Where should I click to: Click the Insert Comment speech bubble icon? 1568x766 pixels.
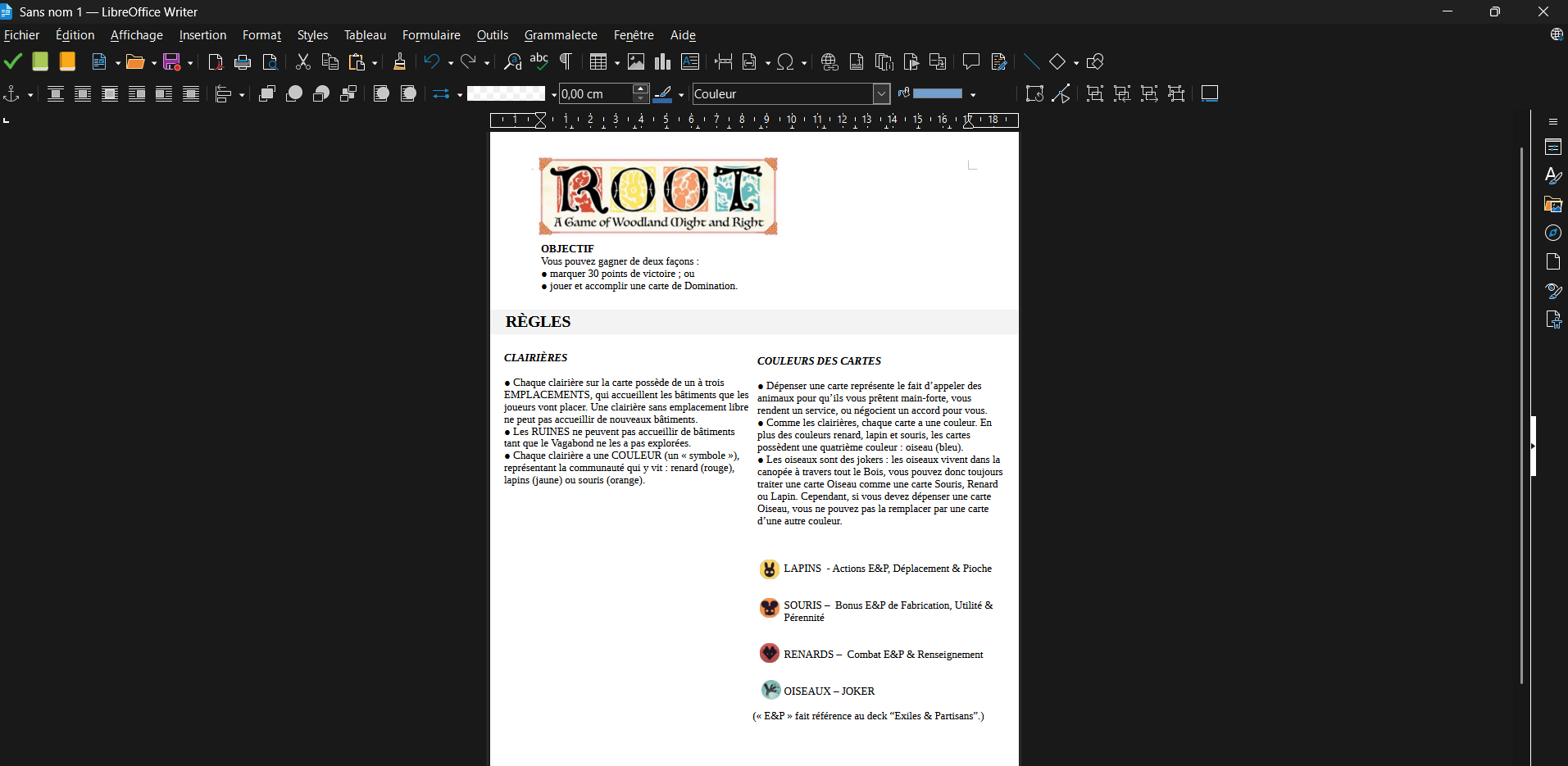point(970,62)
